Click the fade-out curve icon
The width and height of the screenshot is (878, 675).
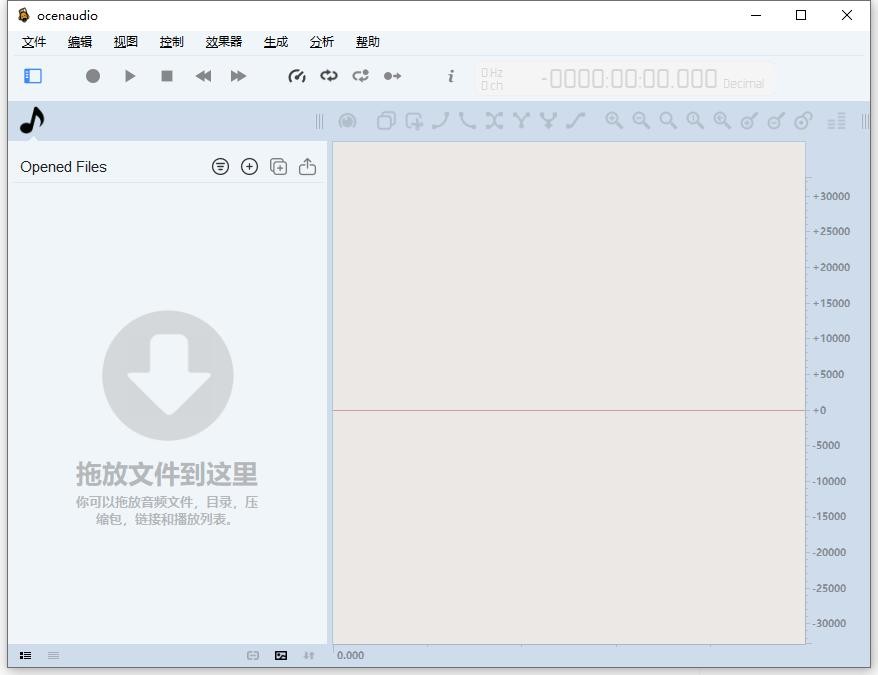(467, 120)
